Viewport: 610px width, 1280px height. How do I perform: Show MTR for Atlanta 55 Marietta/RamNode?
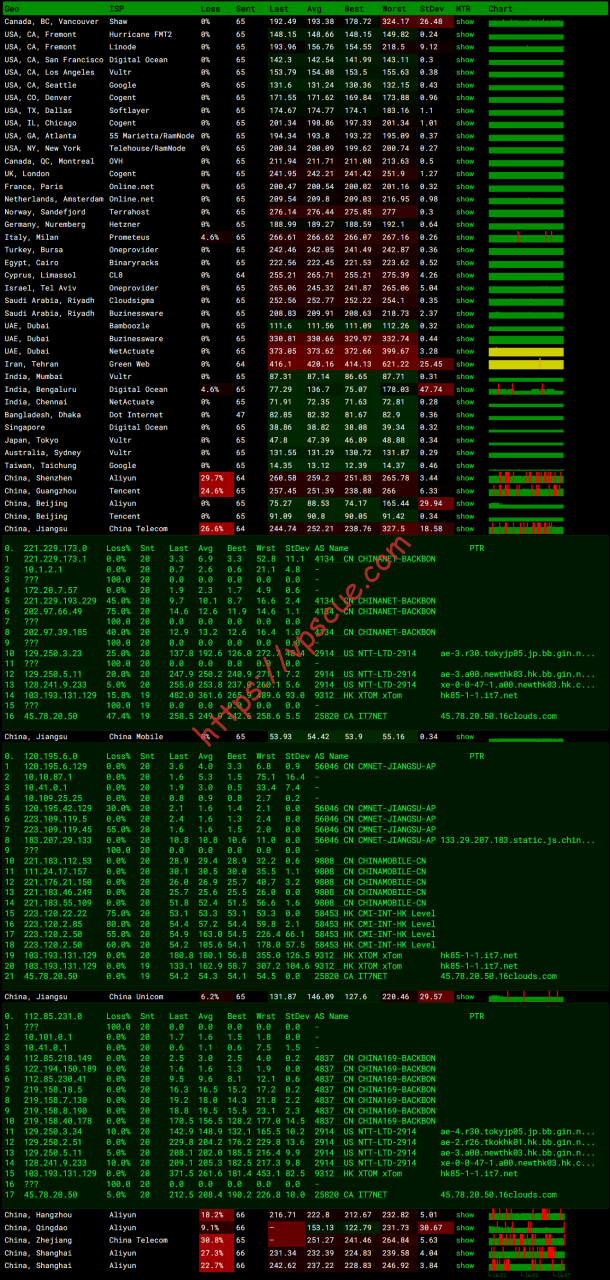click(465, 135)
